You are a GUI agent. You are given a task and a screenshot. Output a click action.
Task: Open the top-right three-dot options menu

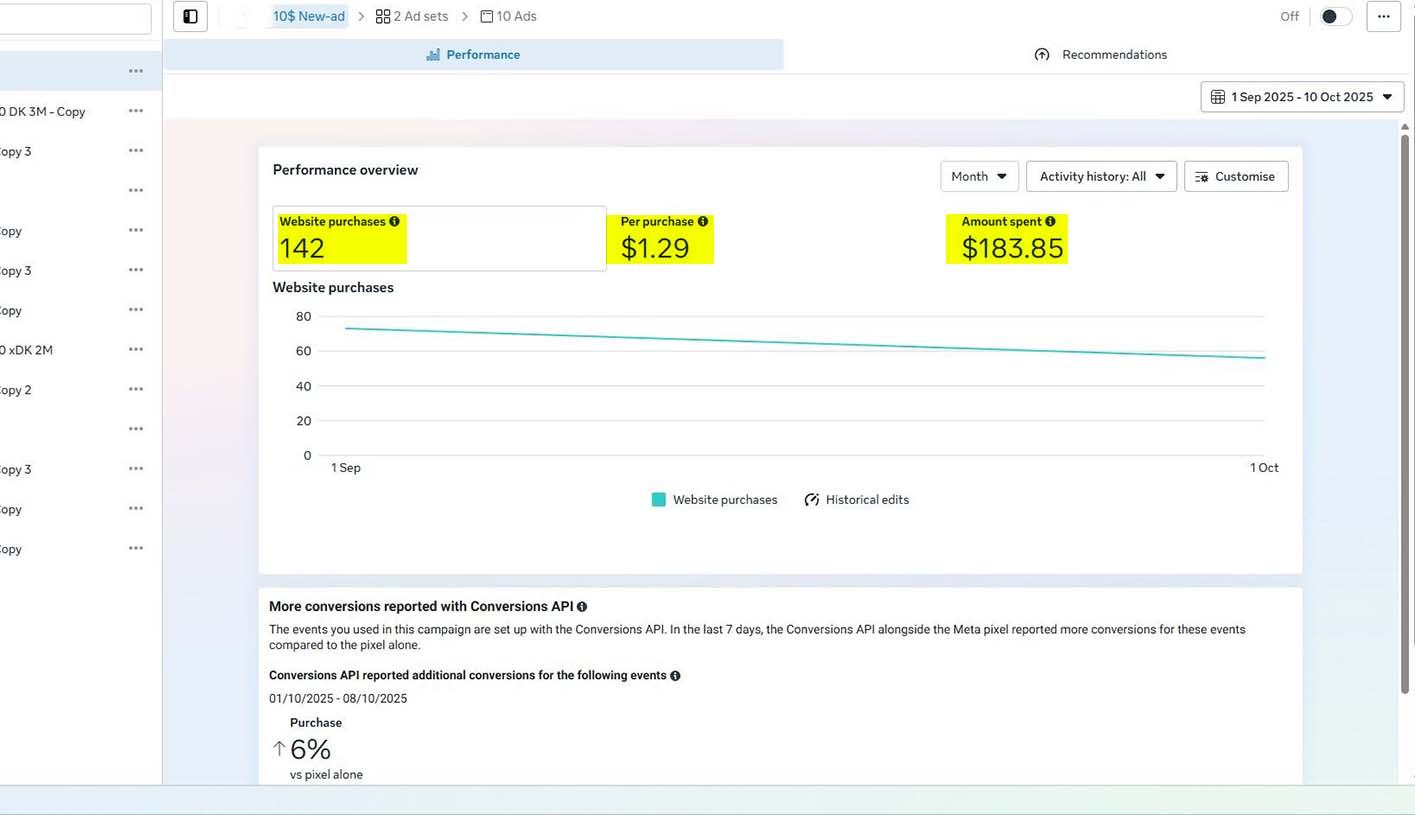pos(1383,16)
